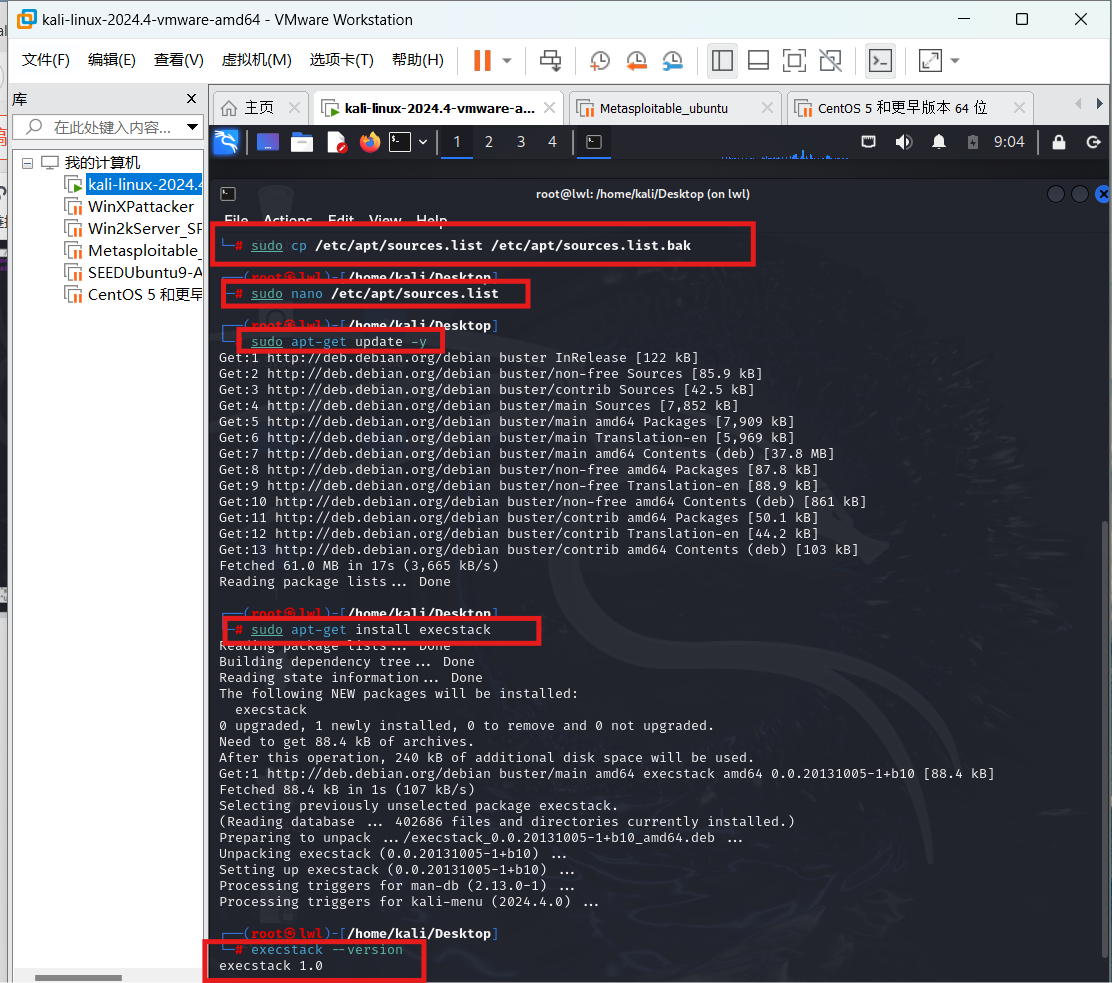Open the Kali volume control icon

click(904, 143)
